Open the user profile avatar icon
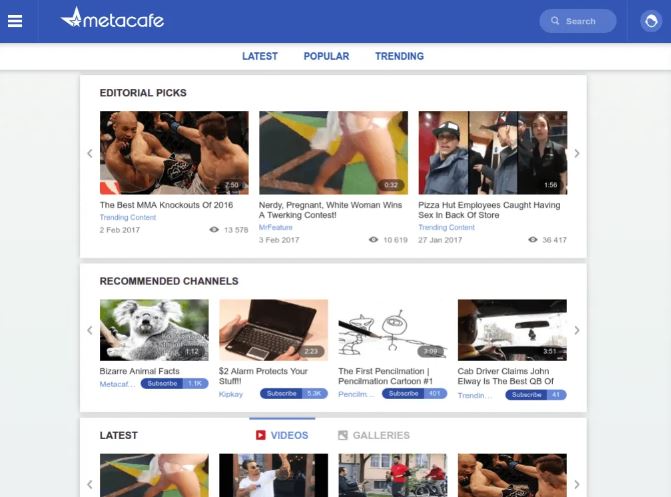The image size is (671, 497). tap(651, 21)
